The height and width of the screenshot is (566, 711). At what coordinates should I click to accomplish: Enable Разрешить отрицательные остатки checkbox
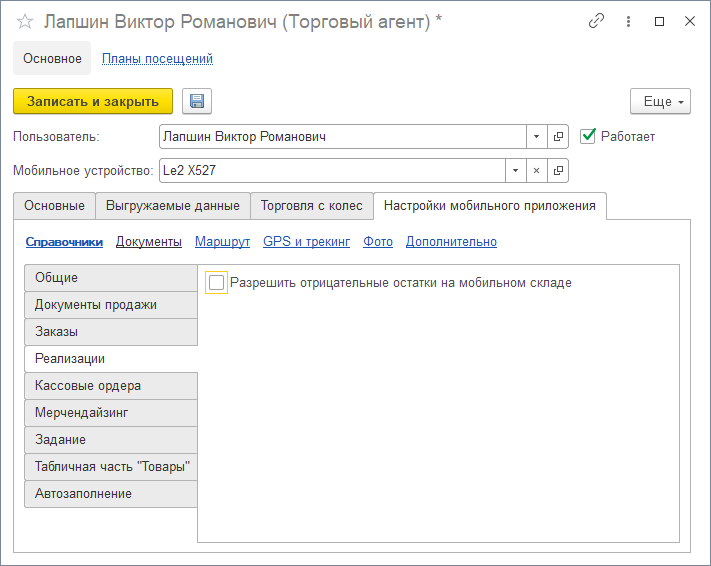point(216,283)
